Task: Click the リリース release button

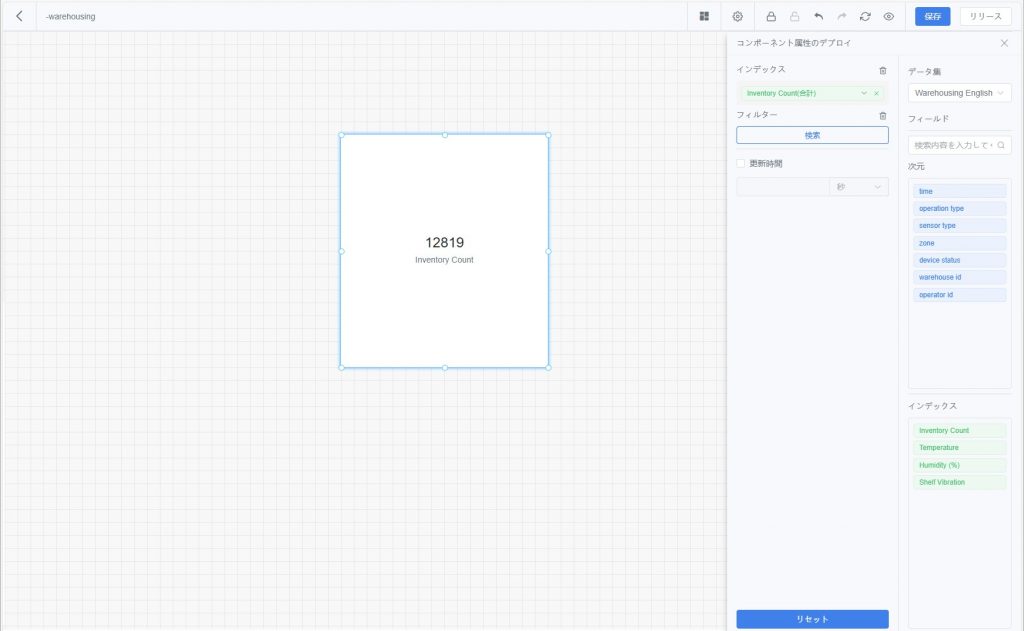Action: point(985,16)
